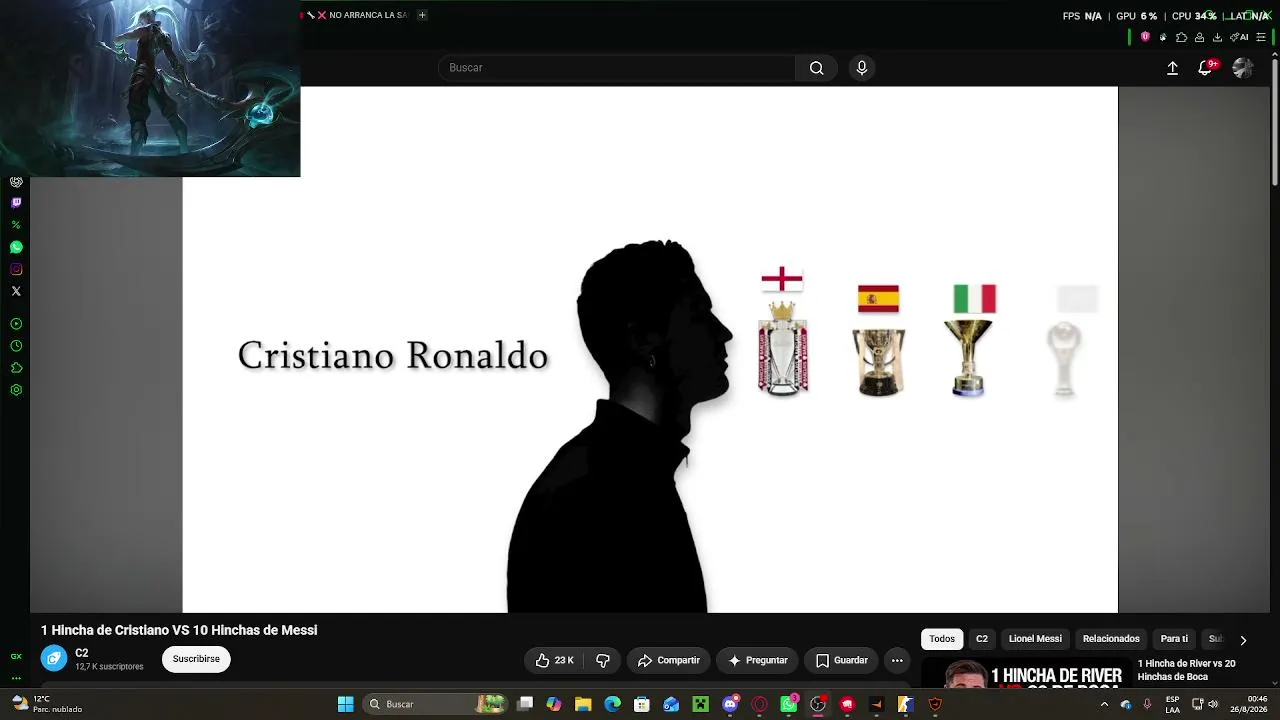Select the 'Todos' filter chip
Screen dimensions: 1280x720
pos(942,639)
